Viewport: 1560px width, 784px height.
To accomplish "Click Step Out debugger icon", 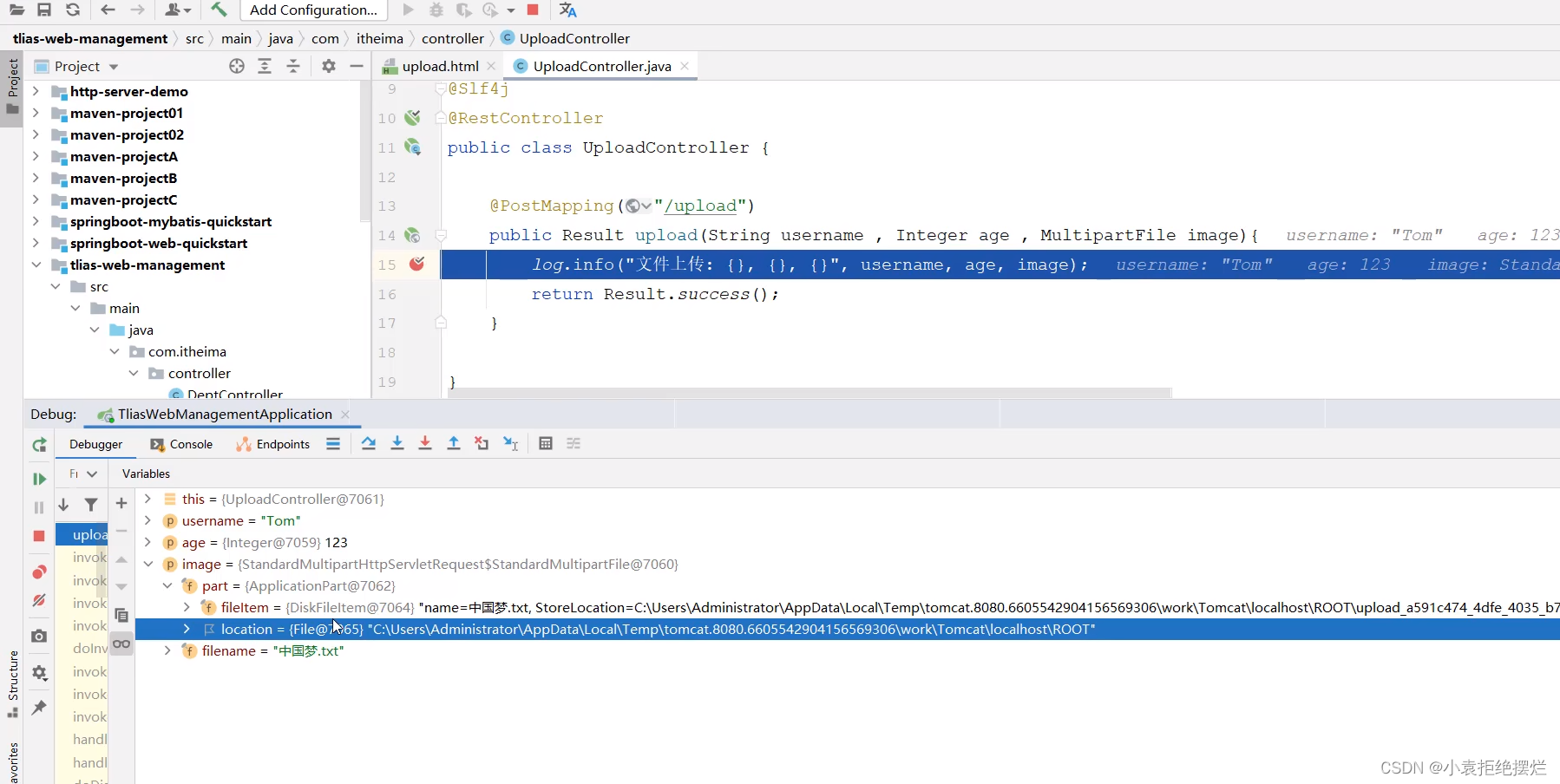I will [454, 443].
